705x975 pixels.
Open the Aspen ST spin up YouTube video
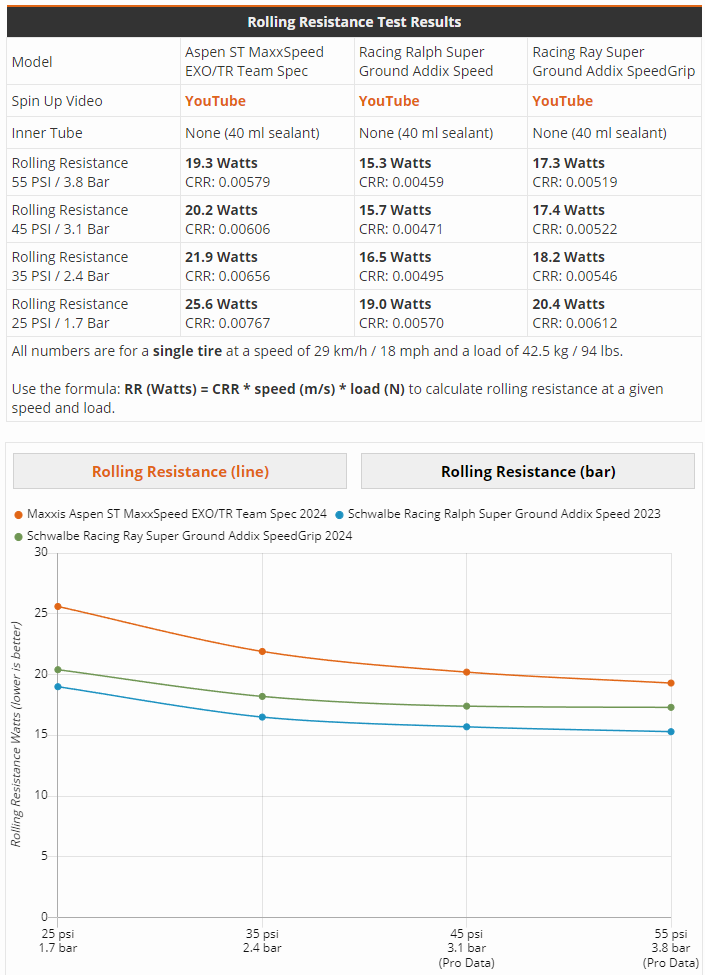[215, 101]
